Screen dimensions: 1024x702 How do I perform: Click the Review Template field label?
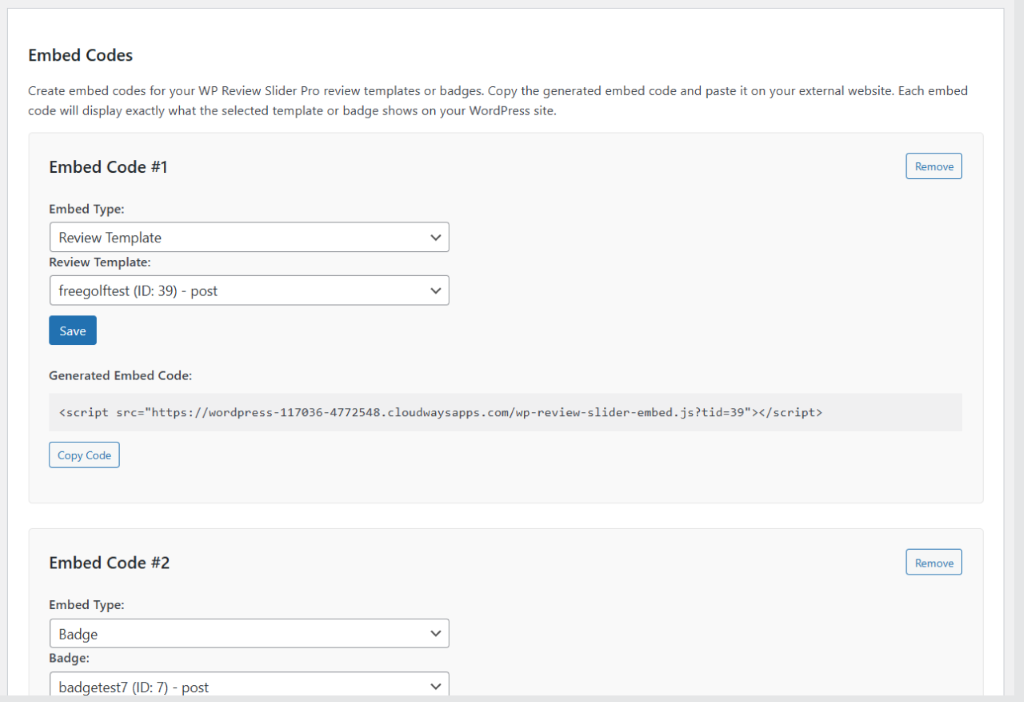click(99, 262)
